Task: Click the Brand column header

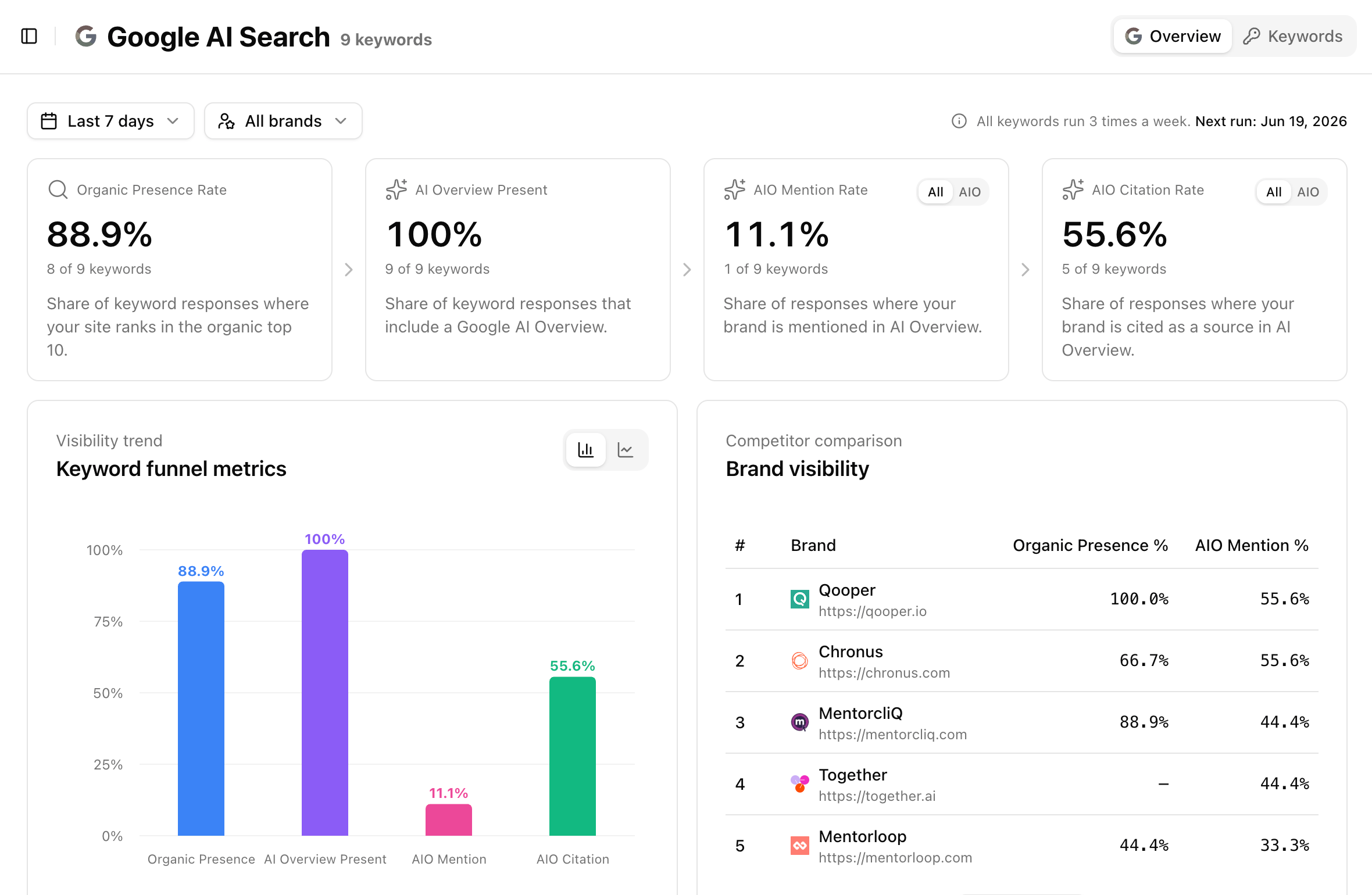Action: click(x=813, y=545)
